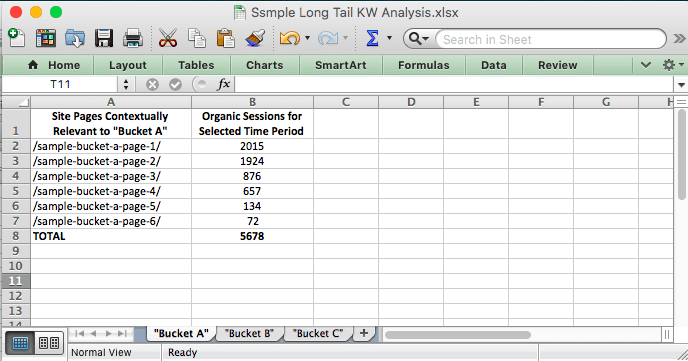Viewport: 688px width, 361px height.
Task: Open the Layout ribbon tab
Action: click(x=128, y=65)
